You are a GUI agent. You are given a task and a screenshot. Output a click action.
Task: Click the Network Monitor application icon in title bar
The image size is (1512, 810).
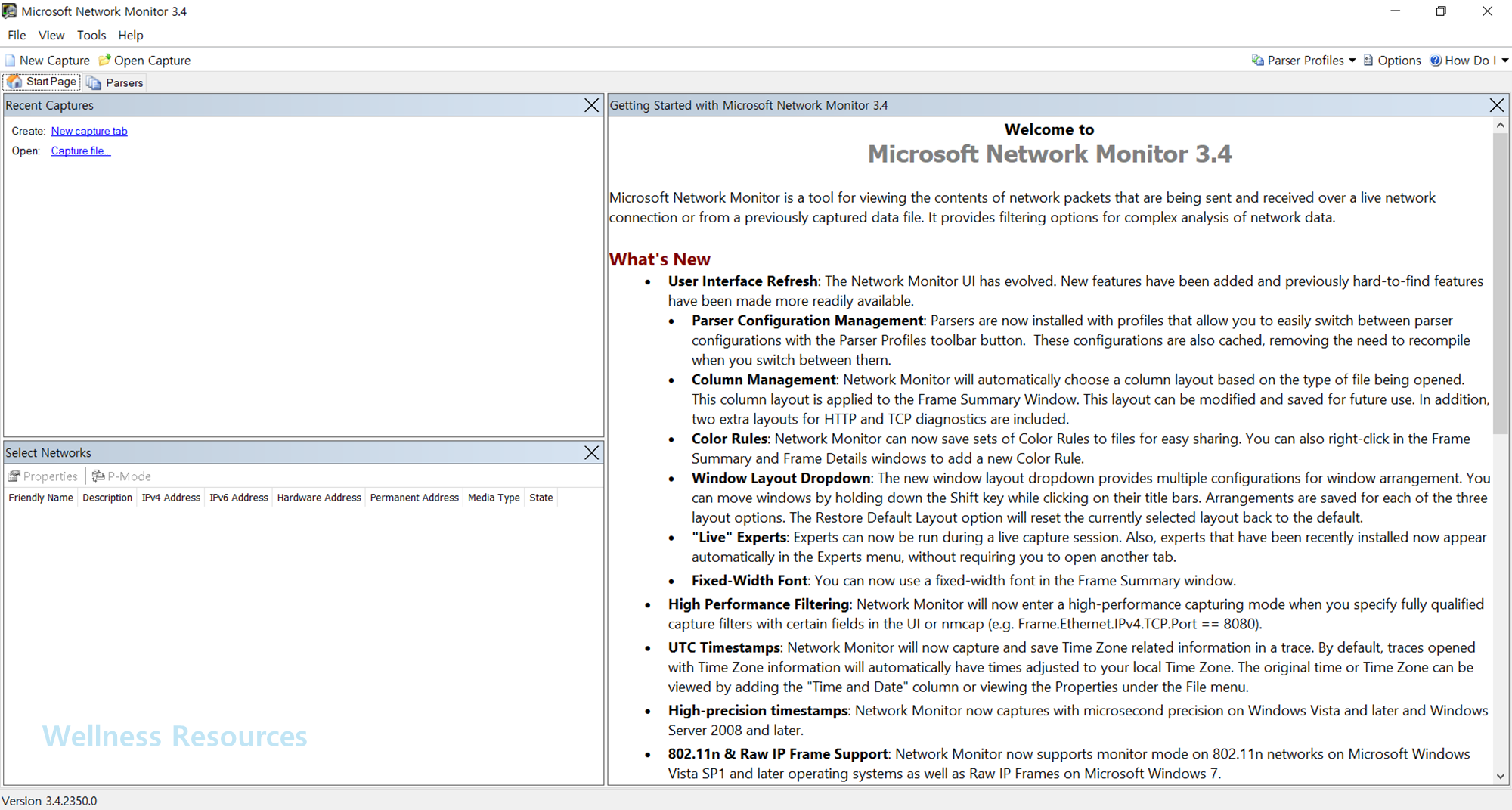9,11
